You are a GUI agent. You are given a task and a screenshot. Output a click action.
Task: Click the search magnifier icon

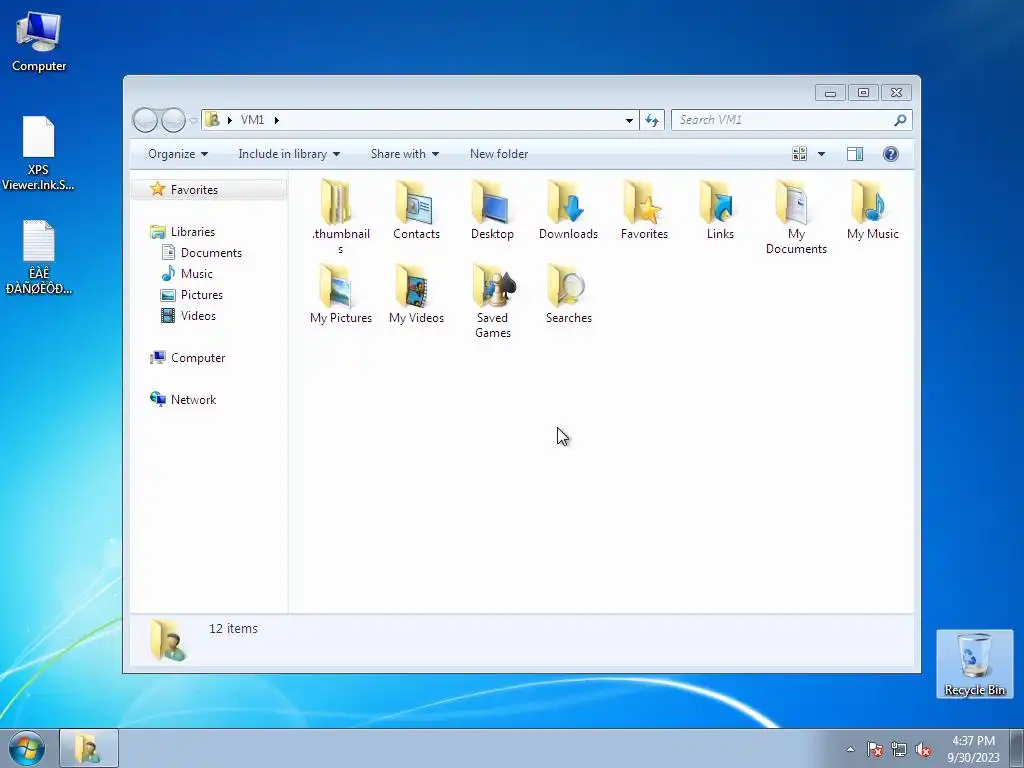900,120
